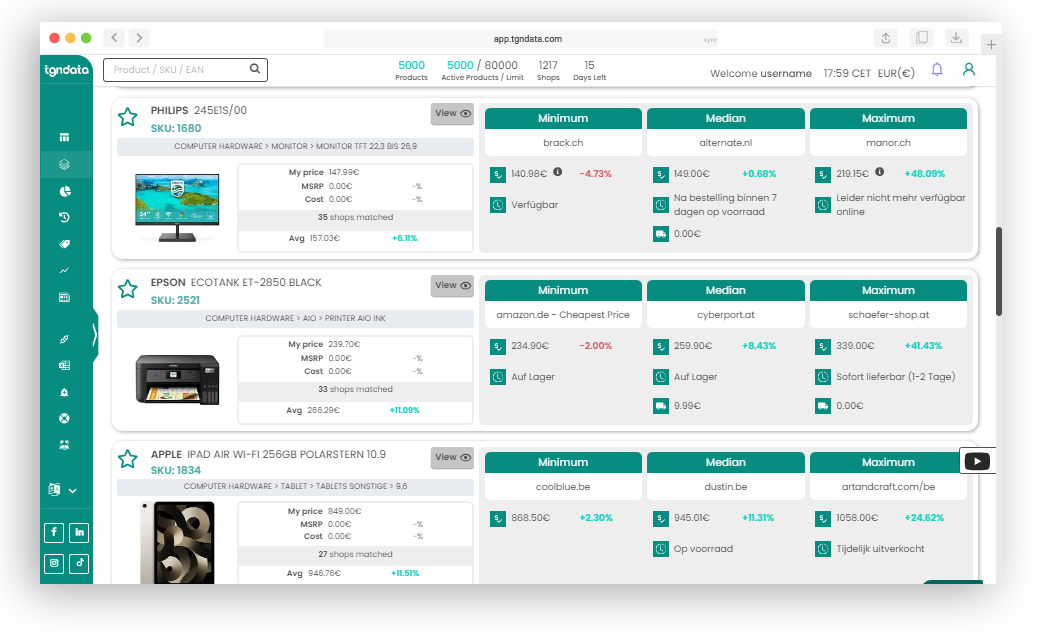Open the brack.ch minimum shop link
This screenshot has width=1041, height=643.
563,143
